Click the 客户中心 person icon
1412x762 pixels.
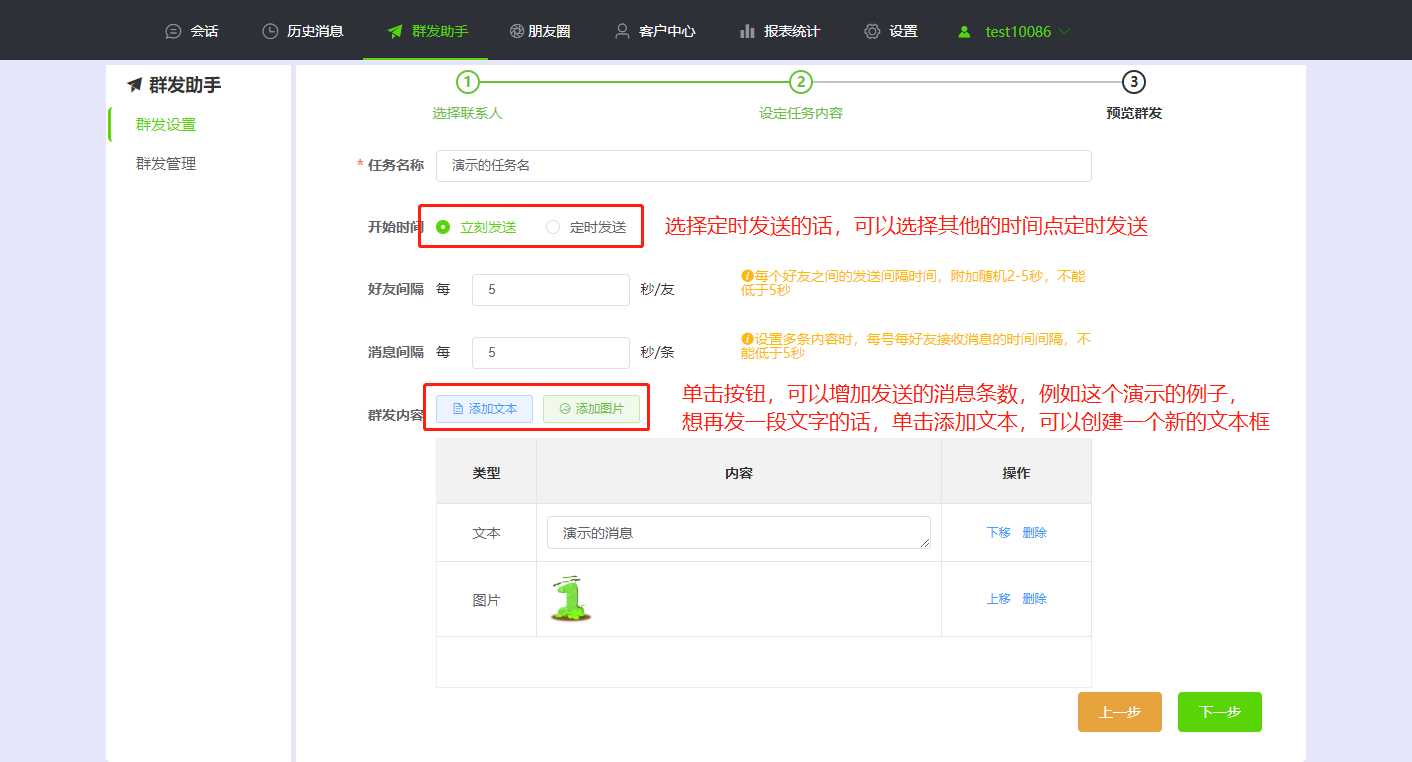[622, 31]
